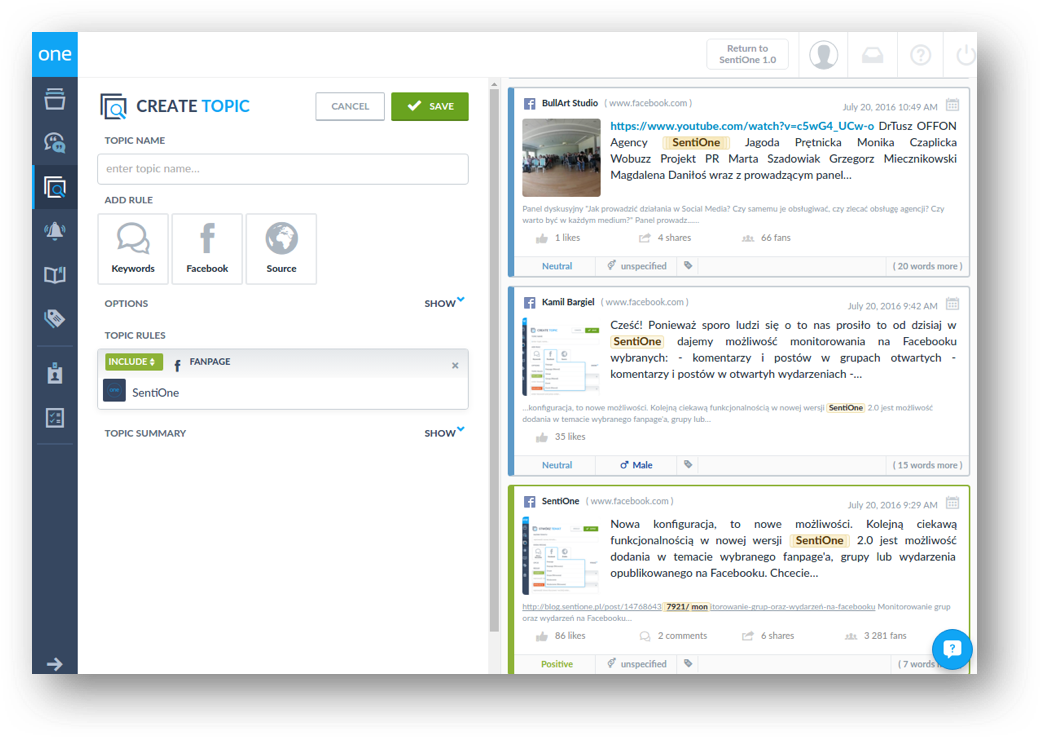This screenshot has height=739, width=1042.
Task: Click the green SAVE button
Action: pyautogui.click(x=430, y=106)
